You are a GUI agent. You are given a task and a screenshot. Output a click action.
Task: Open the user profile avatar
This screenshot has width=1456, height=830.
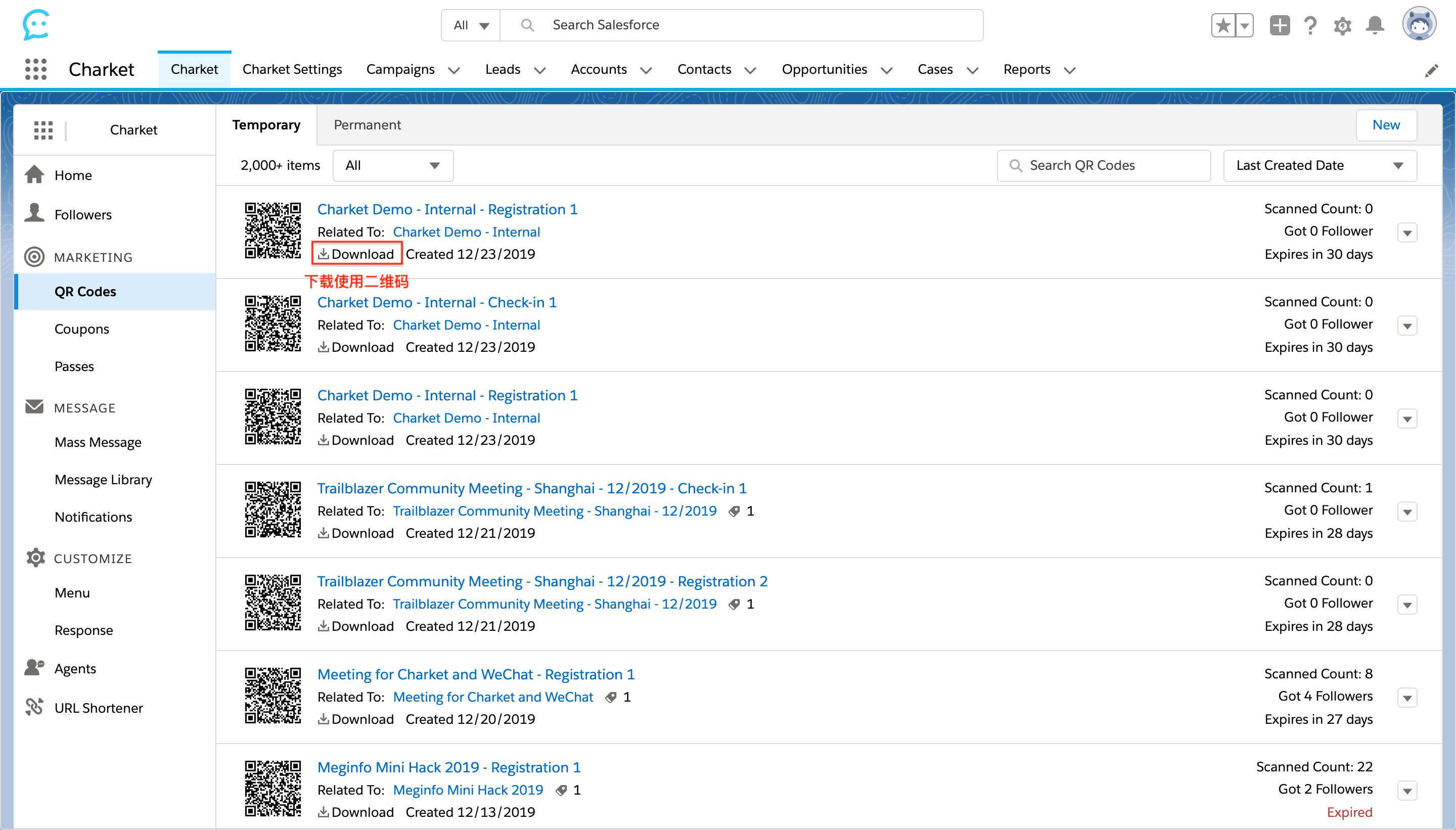[1419, 24]
